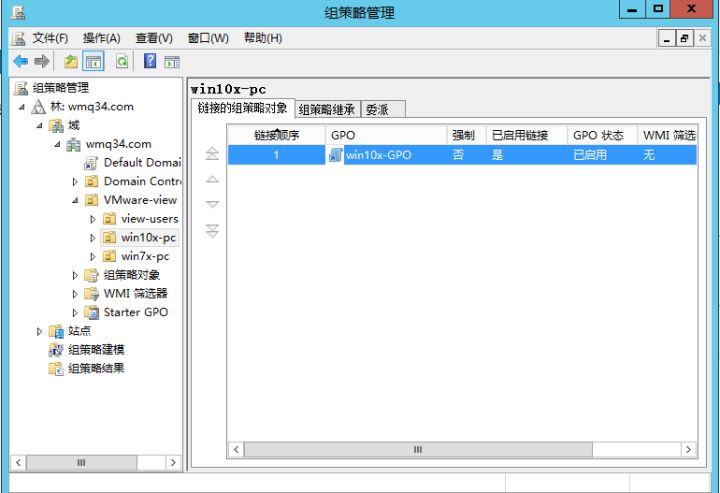The height and width of the screenshot is (493, 720).
Task: Switch to 链接的组策略对象 tab
Action: (x=242, y=108)
